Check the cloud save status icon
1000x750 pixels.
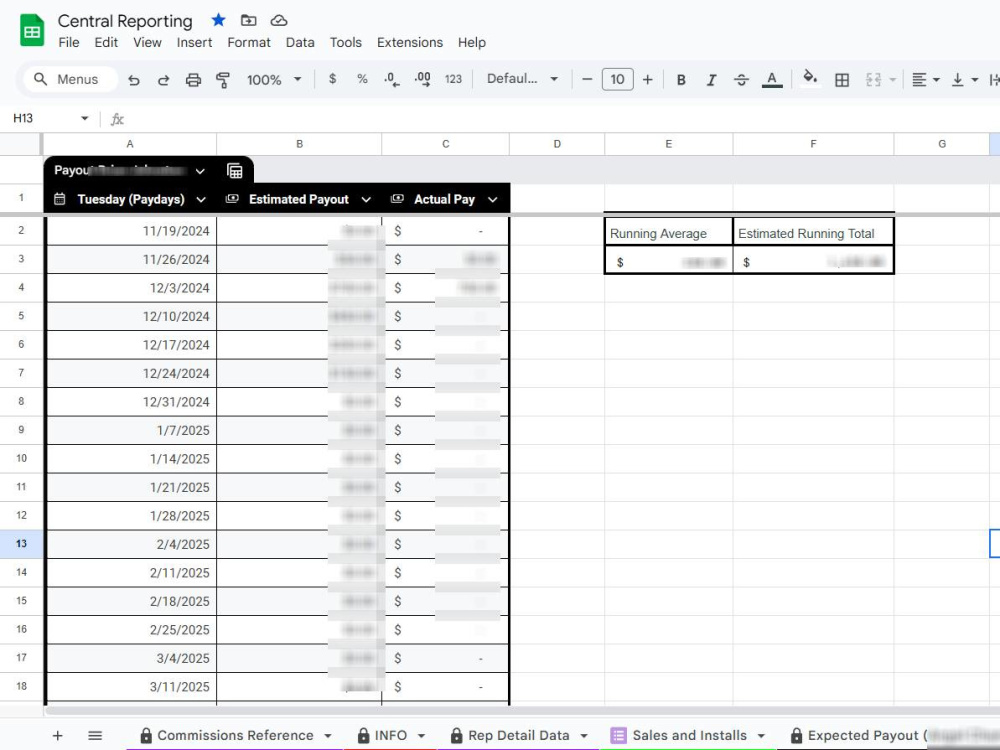pos(279,20)
